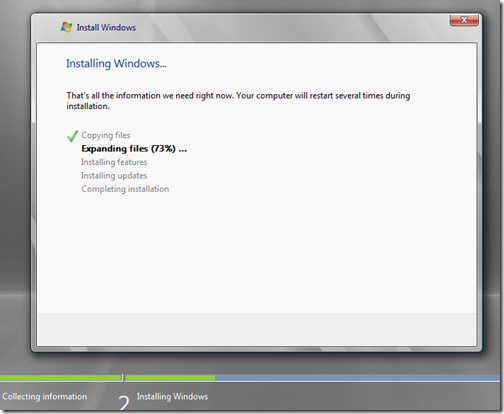This screenshot has height=414, width=504.
Task: Click the divider between progress bar segments
Action: 123,378
